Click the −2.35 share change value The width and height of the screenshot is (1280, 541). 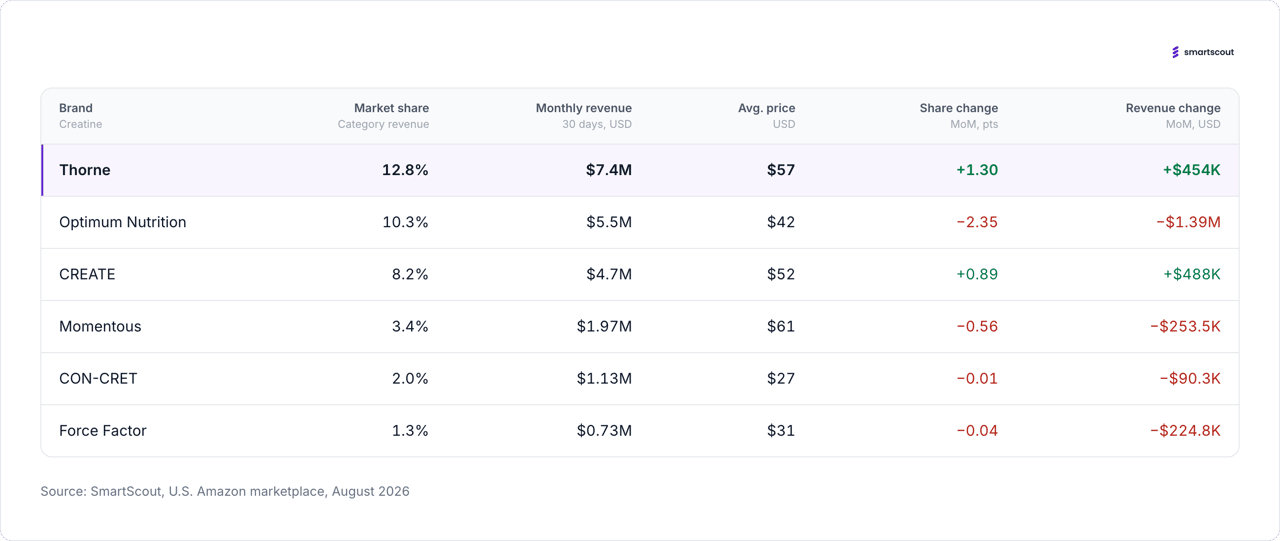[x=977, y=222]
